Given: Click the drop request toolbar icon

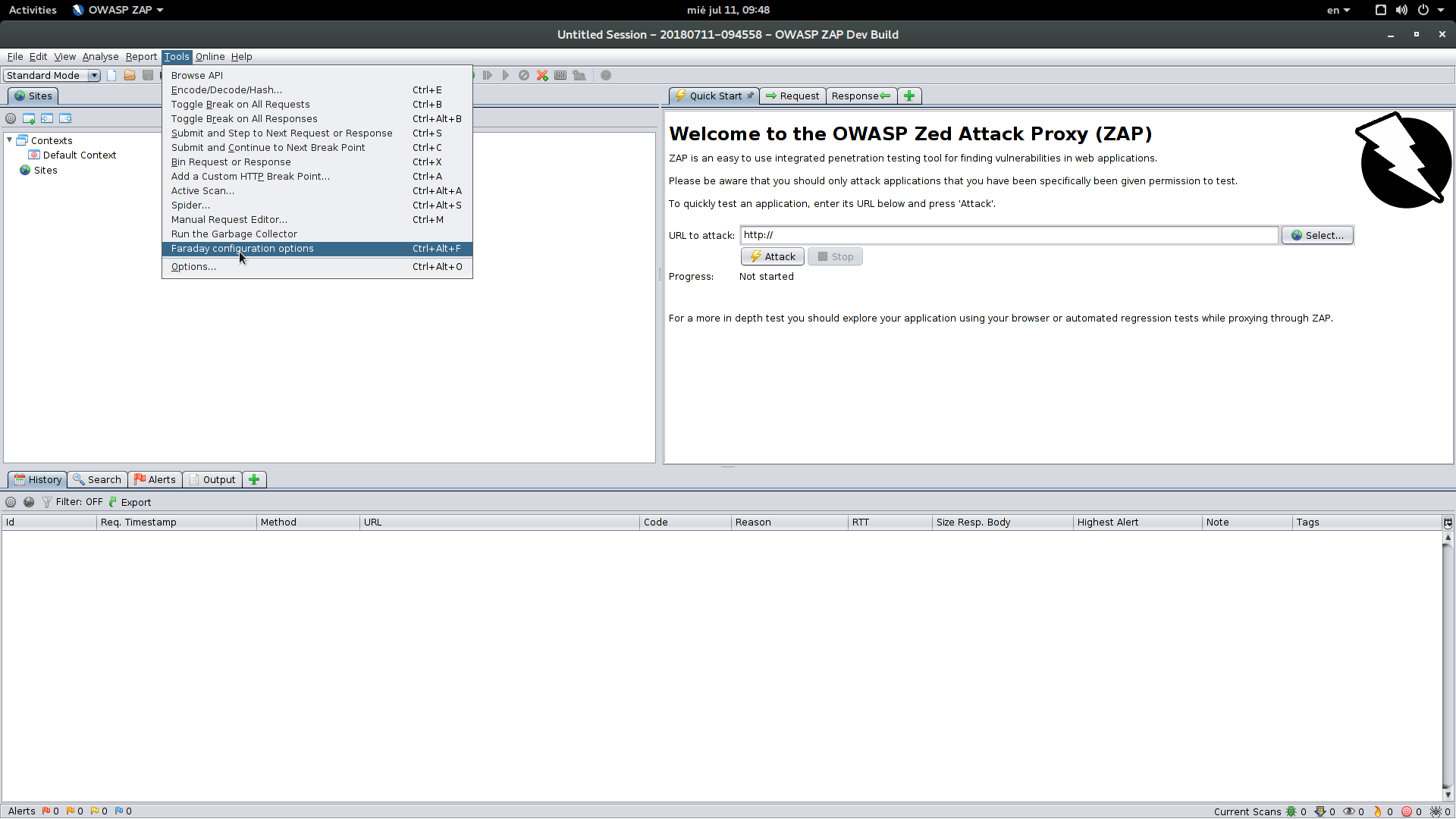Looking at the screenshot, I should click(524, 75).
